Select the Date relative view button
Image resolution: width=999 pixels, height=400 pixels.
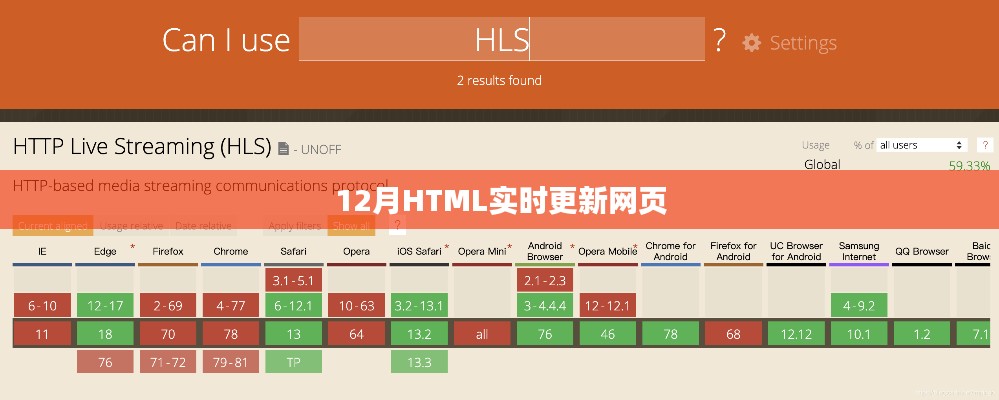coord(203,225)
